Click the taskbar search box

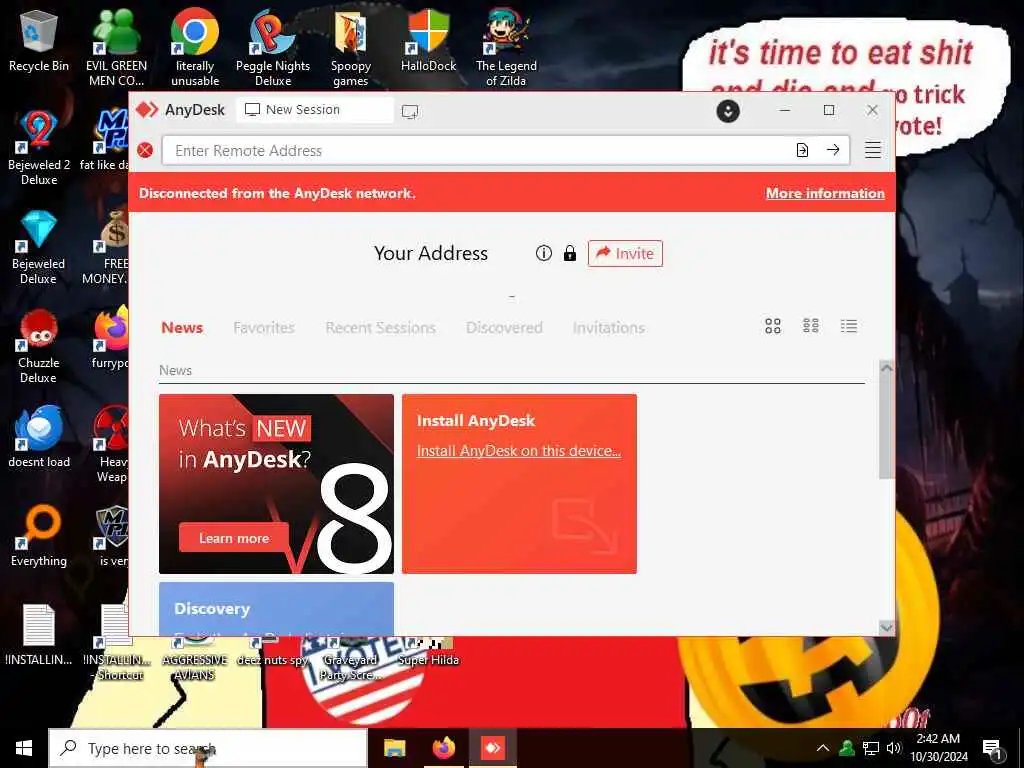pyautogui.click(x=208, y=748)
